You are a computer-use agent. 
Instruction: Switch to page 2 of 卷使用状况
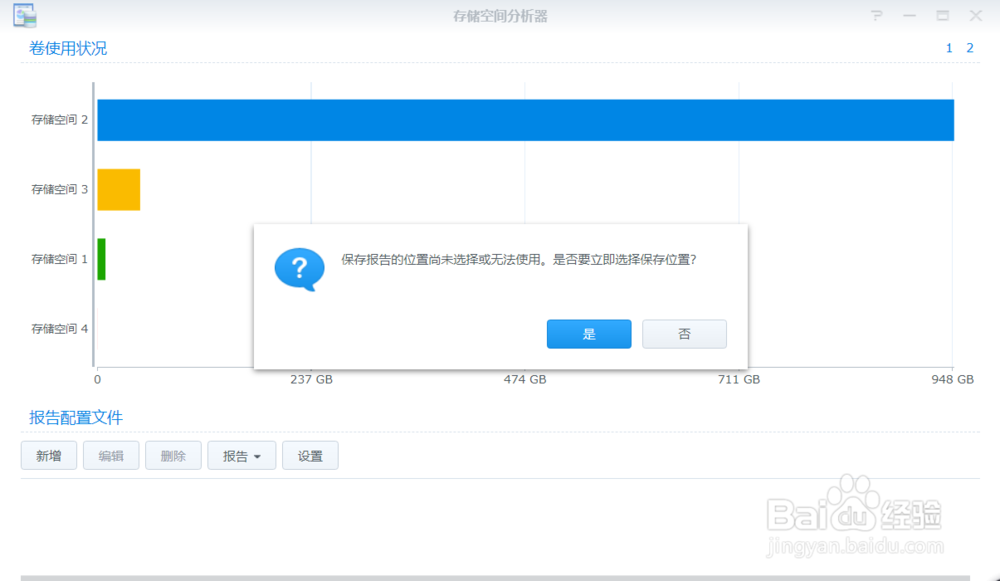(x=968, y=47)
